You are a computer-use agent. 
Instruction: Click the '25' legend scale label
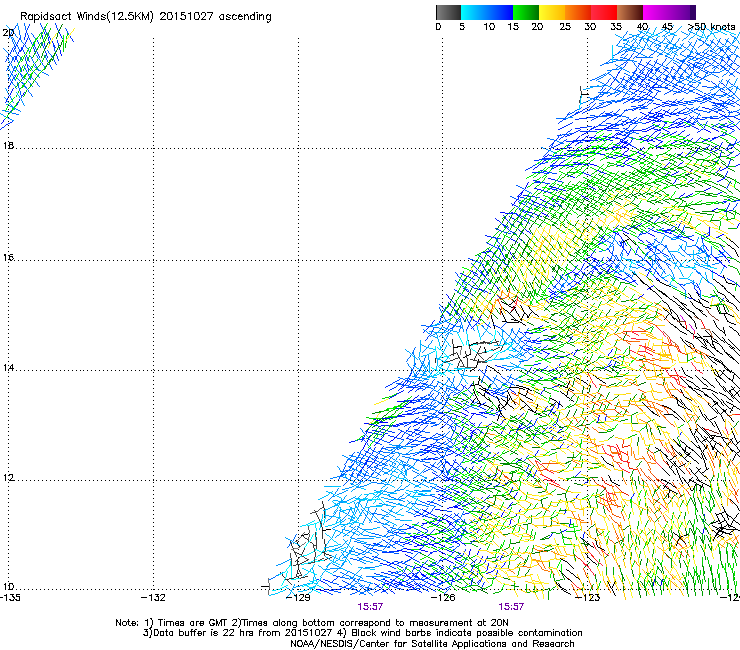pyautogui.click(x=565, y=27)
